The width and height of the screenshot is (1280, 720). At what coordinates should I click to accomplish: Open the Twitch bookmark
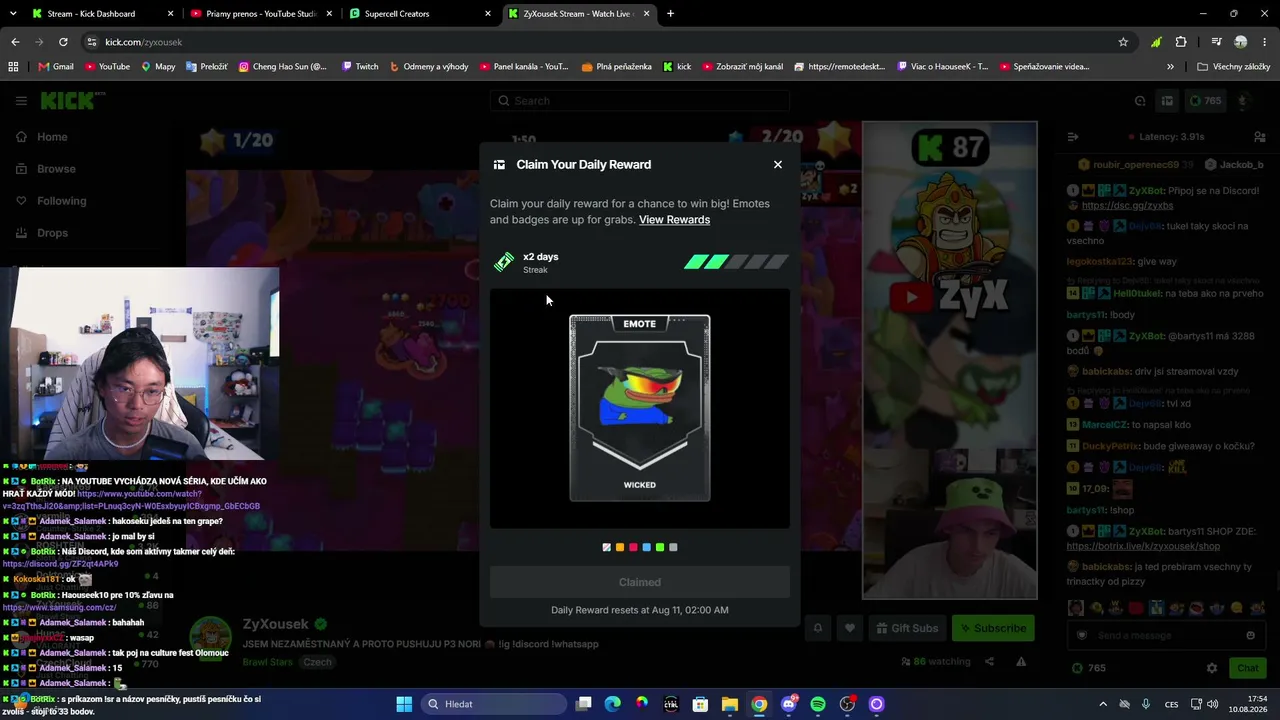[360, 67]
